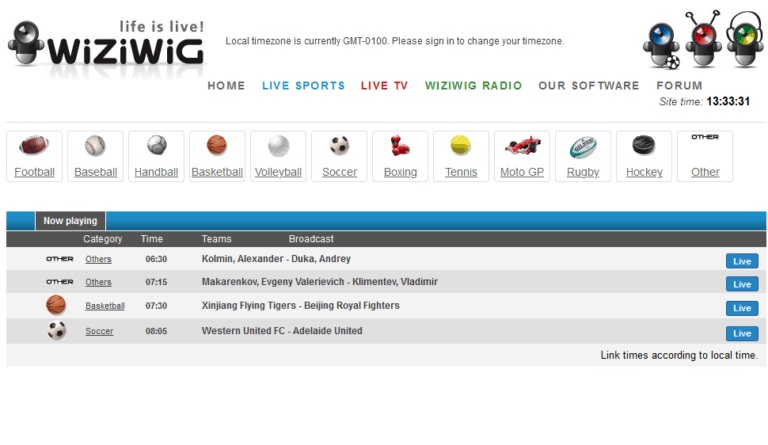Click the 06:30 time cell
Viewport: 768px width, 445px height.
pyautogui.click(x=156, y=259)
